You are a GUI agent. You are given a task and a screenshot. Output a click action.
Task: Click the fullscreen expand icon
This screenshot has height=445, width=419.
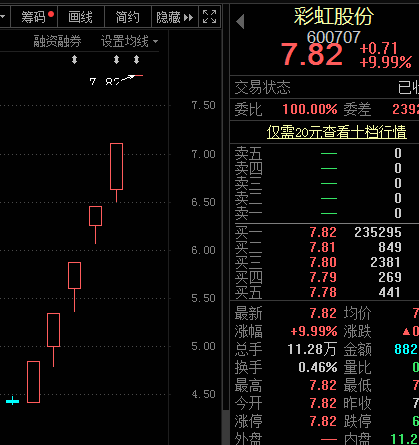(209, 16)
